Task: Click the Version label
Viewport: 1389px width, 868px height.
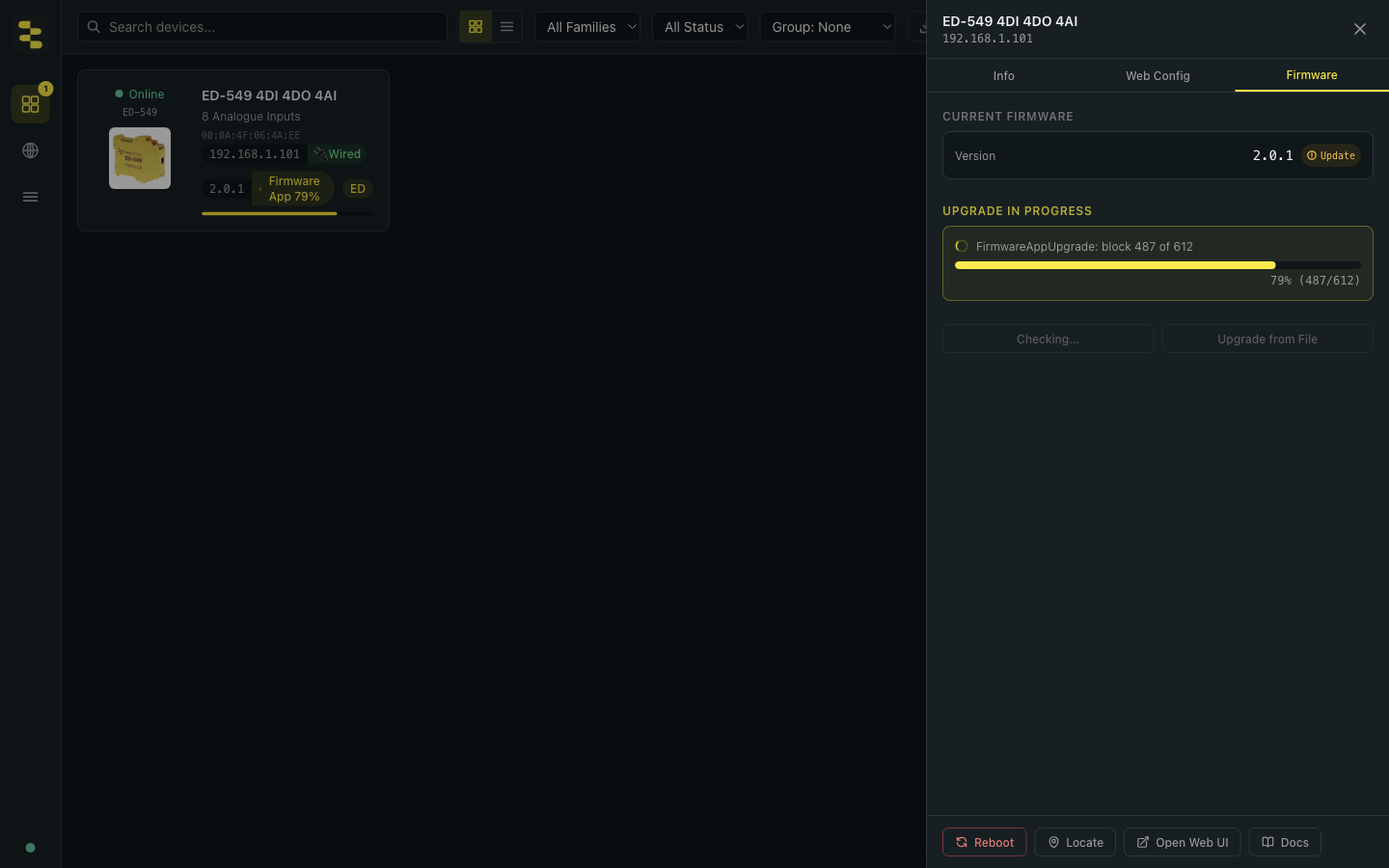Action: click(x=975, y=156)
